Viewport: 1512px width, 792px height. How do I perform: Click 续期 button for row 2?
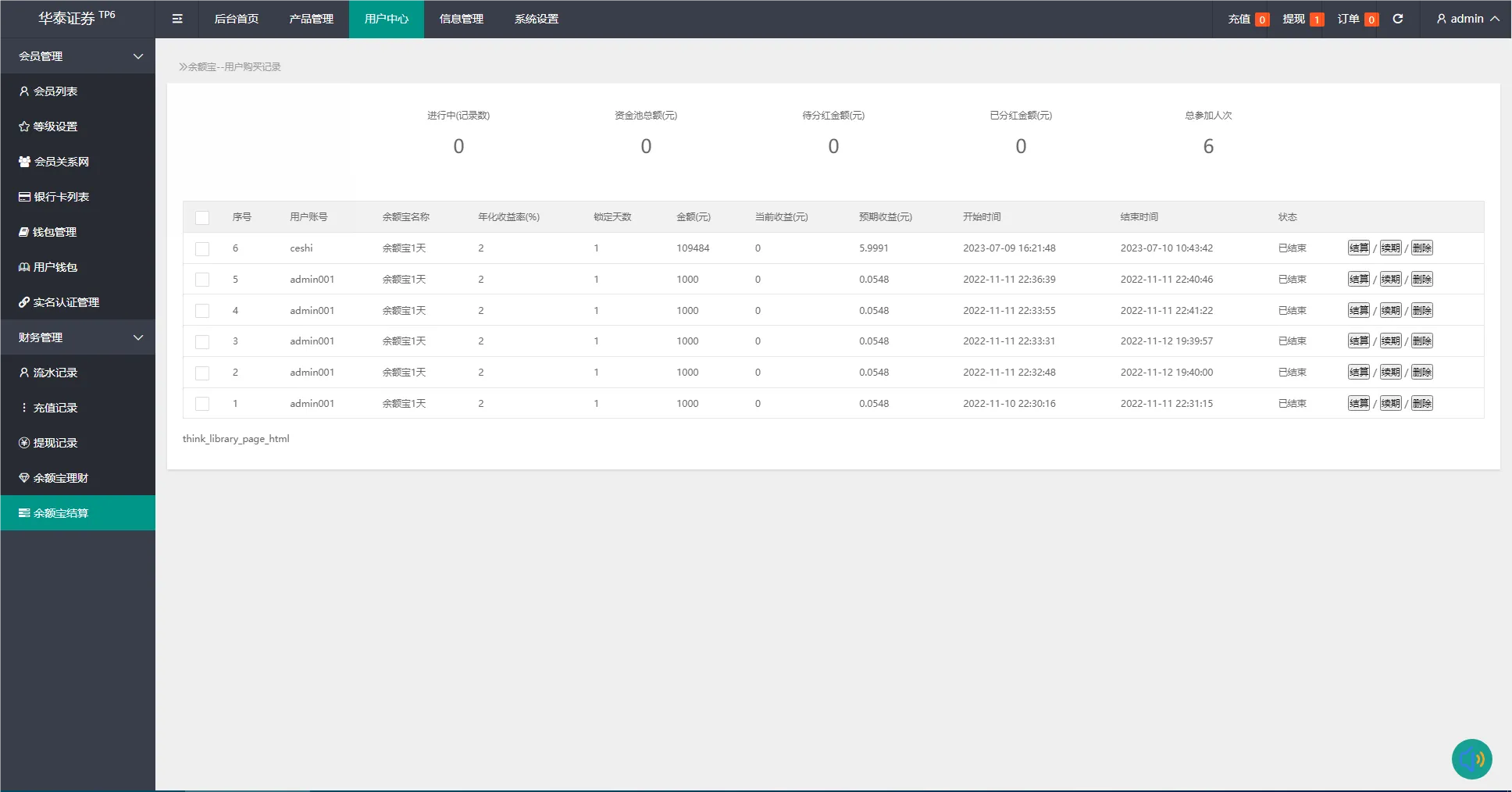(x=1391, y=373)
